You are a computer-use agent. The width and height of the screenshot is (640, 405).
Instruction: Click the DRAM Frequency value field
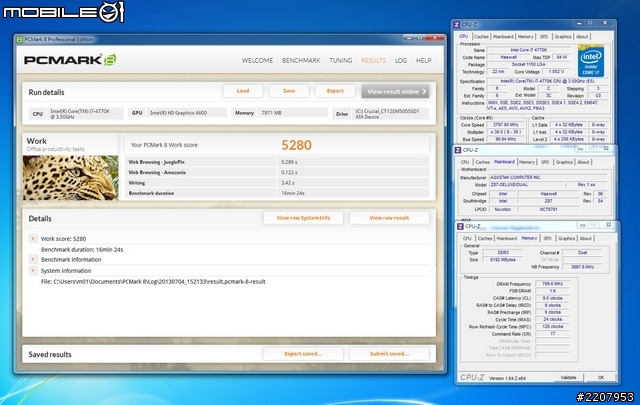click(553, 284)
